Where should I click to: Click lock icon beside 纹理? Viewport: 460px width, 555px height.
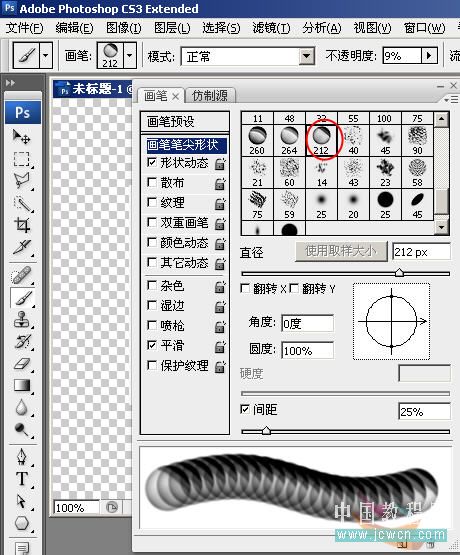[220, 204]
